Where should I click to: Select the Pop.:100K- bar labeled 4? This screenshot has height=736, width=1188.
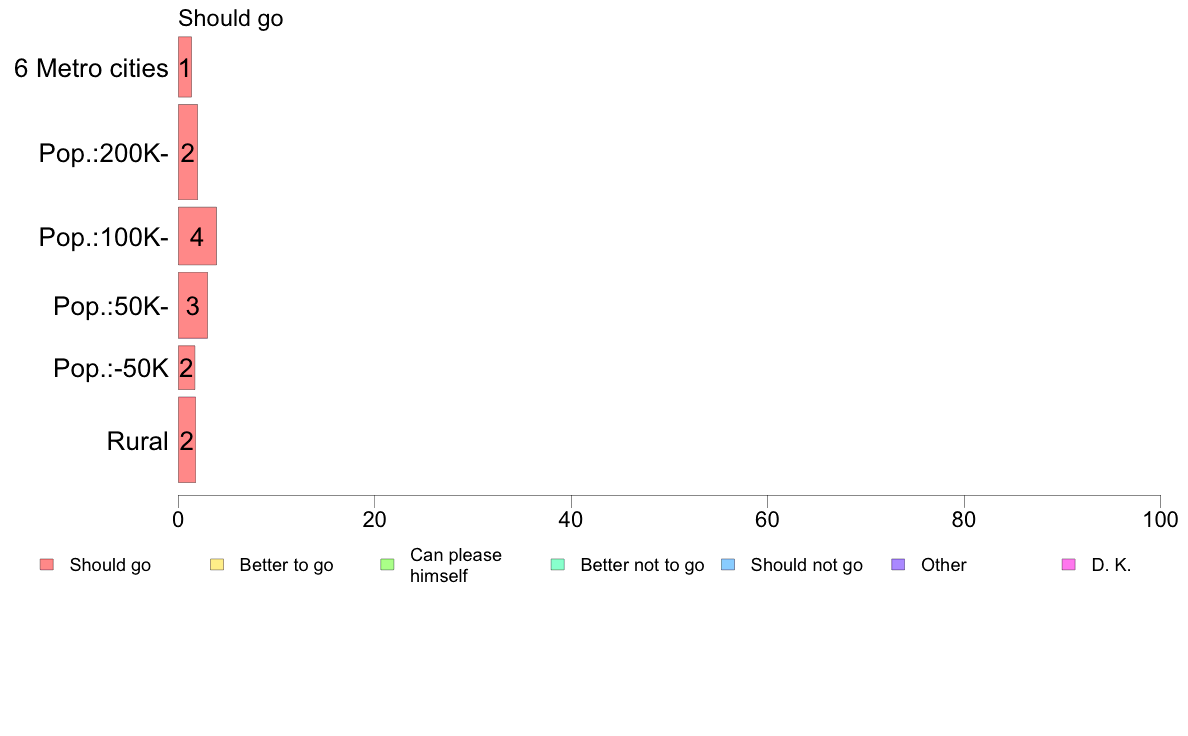coord(197,236)
